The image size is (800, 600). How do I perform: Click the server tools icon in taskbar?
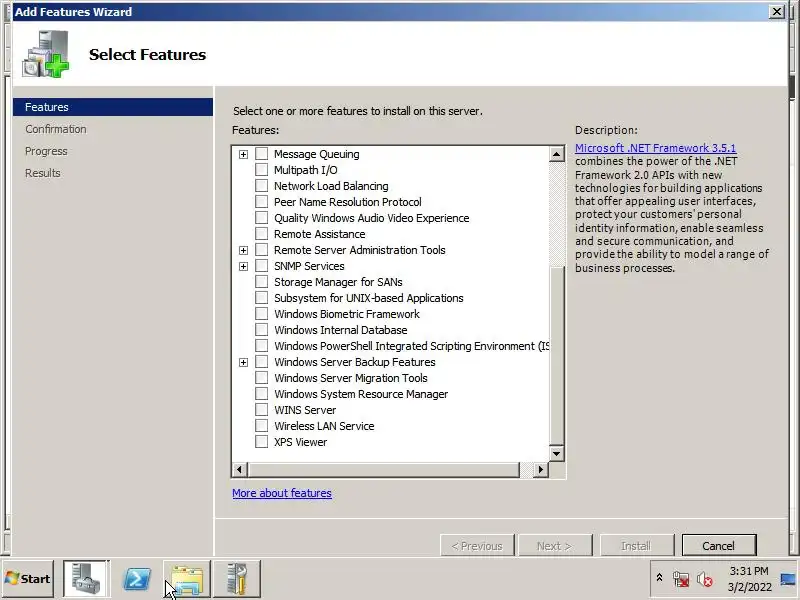pos(237,579)
